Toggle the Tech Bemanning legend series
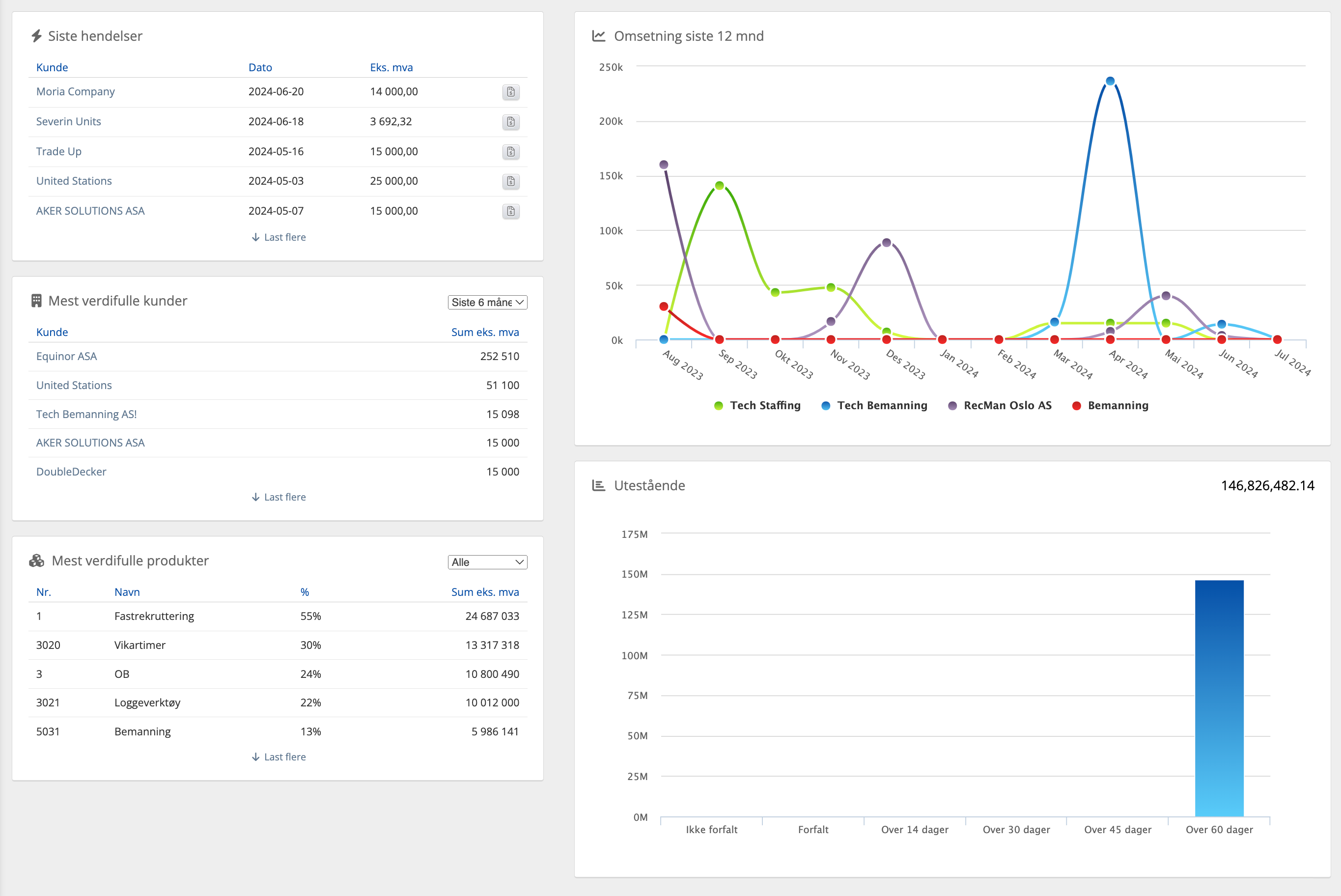Viewport: 1341px width, 896px height. click(x=882, y=405)
